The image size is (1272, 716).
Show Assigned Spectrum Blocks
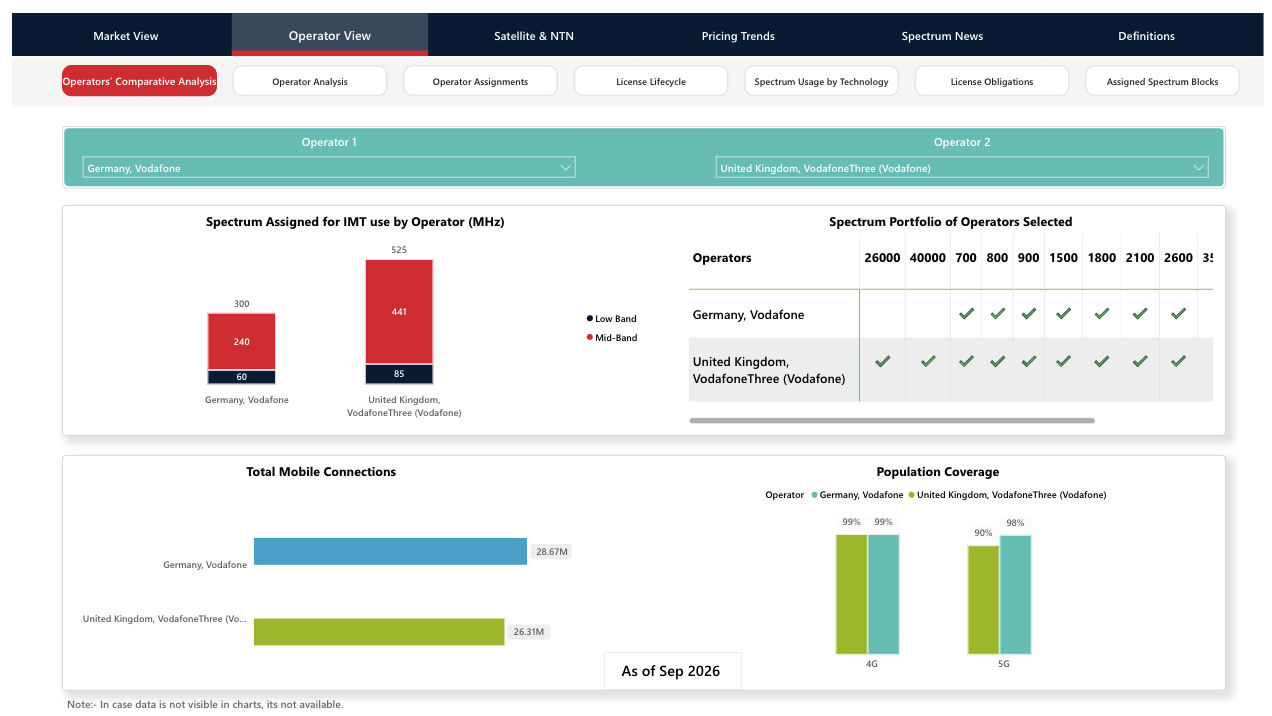(1162, 81)
